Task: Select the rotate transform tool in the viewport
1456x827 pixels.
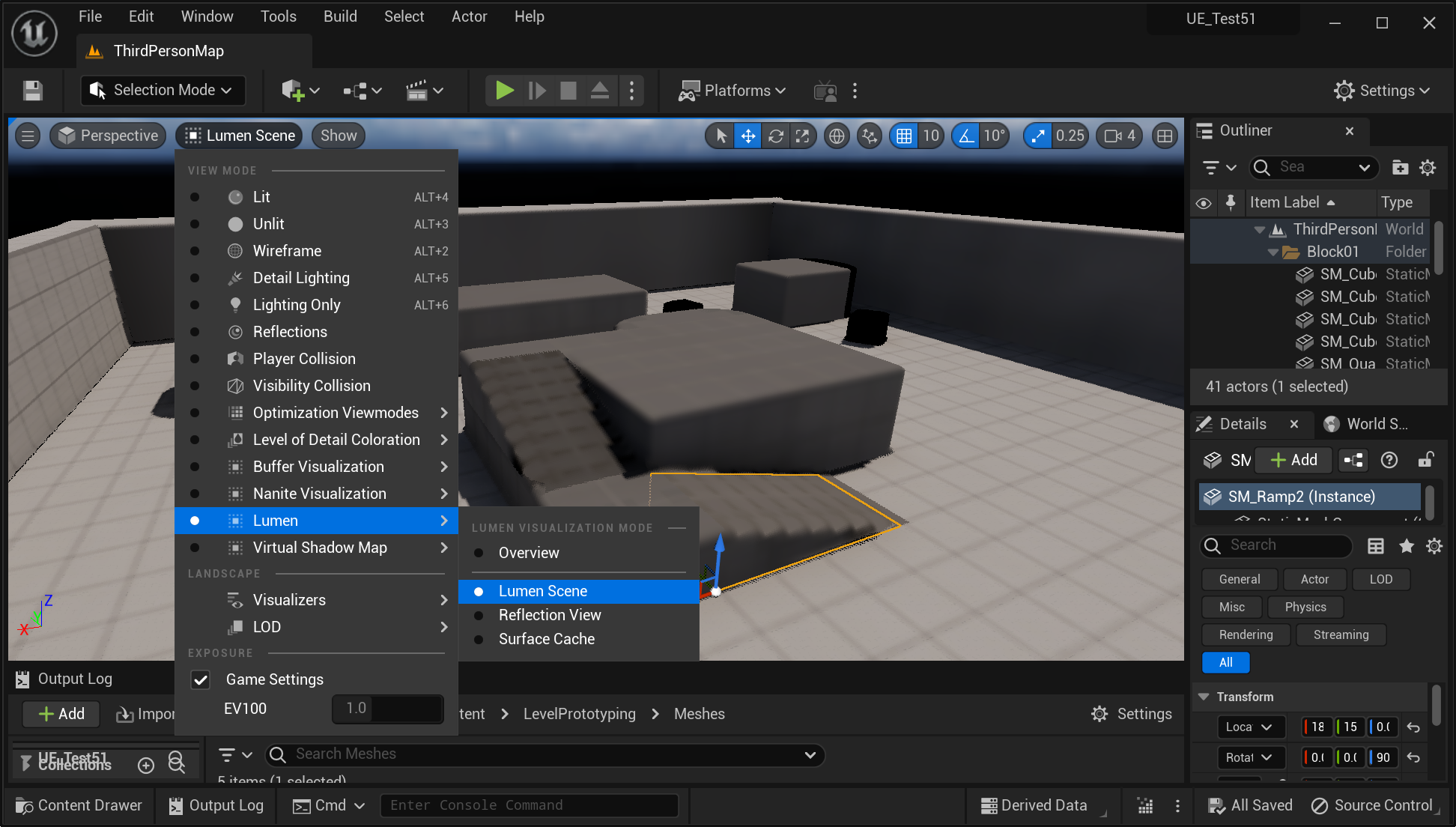Action: [776, 136]
